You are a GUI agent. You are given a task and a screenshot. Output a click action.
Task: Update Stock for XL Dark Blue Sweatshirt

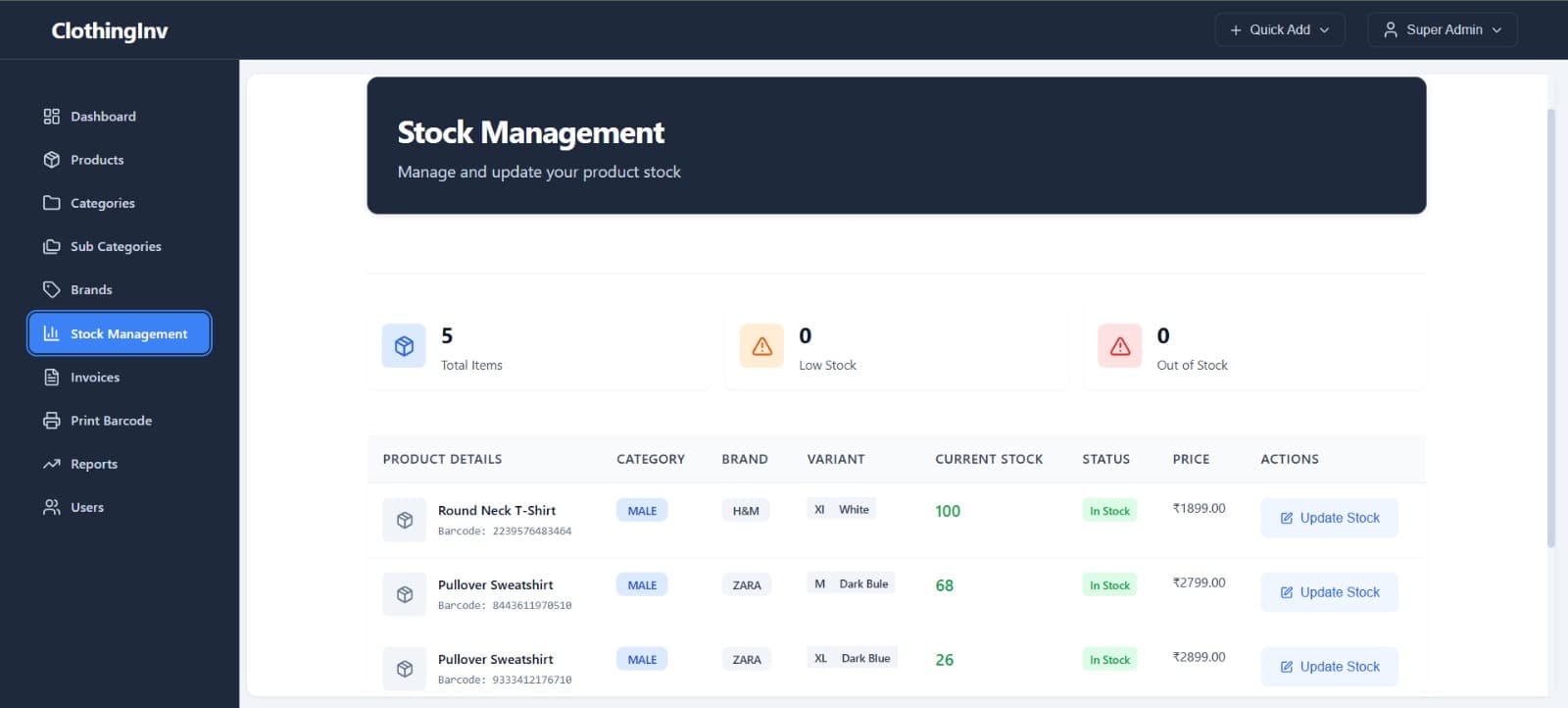pyautogui.click(x=1329, y=667)
